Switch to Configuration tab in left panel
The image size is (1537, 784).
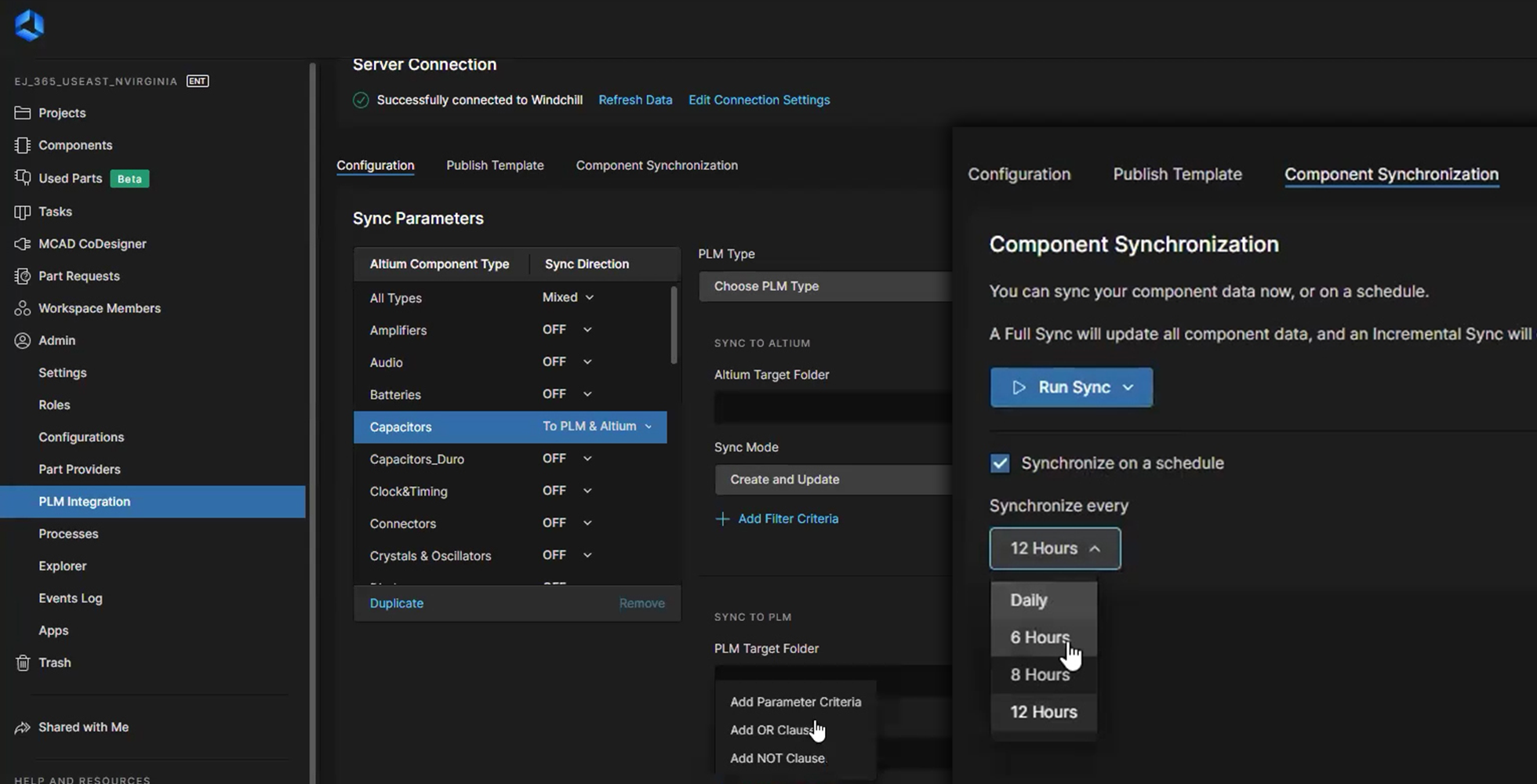(376, 165)
